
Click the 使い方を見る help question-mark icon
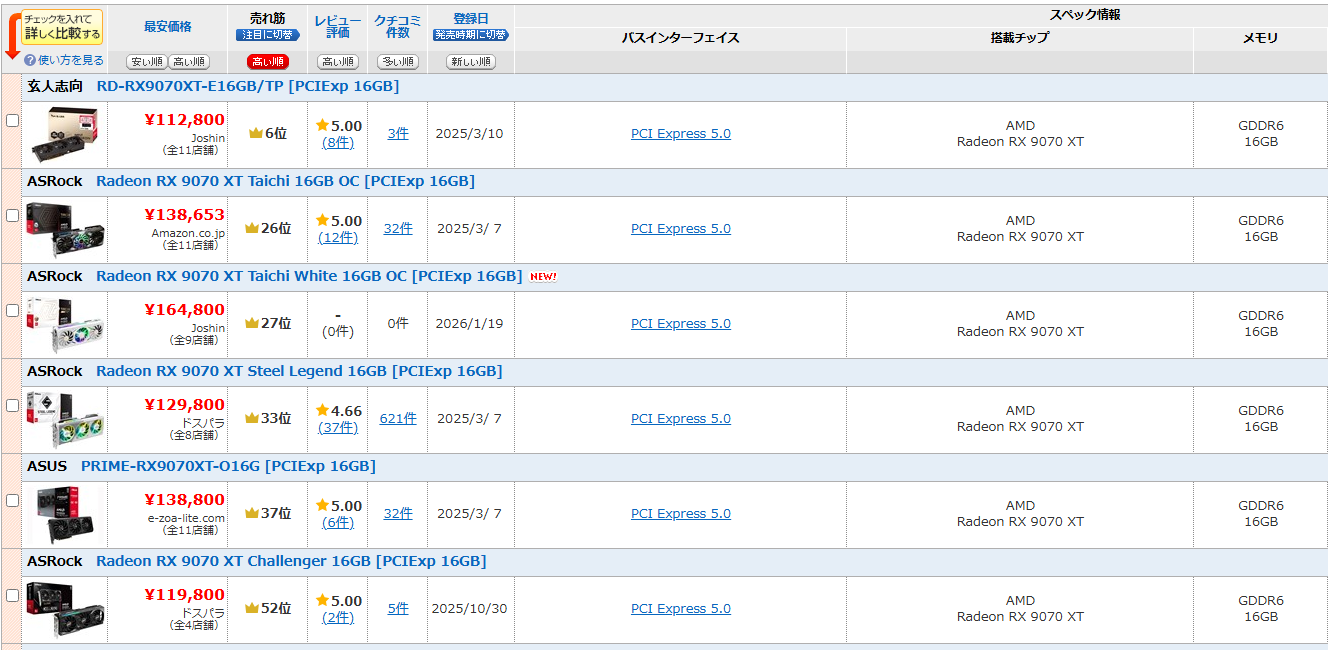pos(30,60)
